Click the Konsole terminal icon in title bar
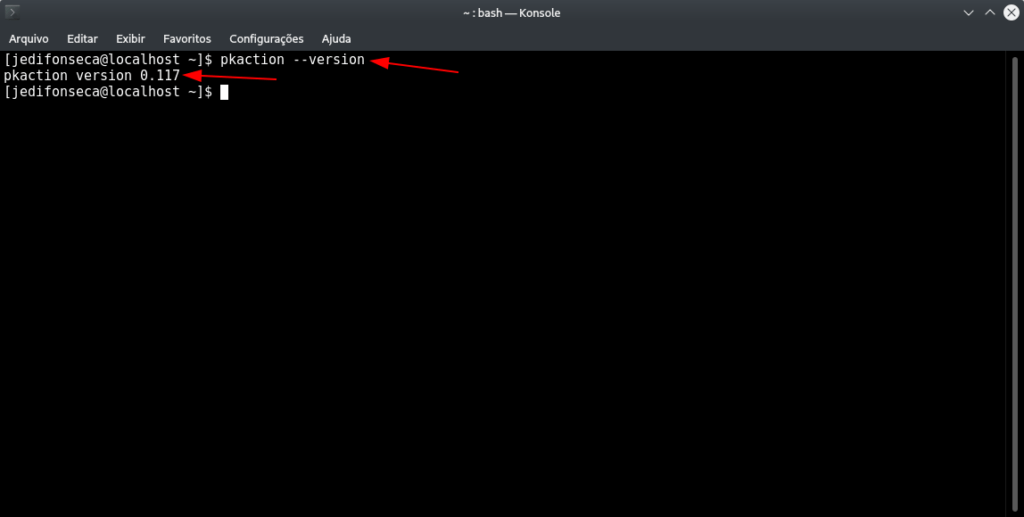The image size is (1024, 517). 12,12
